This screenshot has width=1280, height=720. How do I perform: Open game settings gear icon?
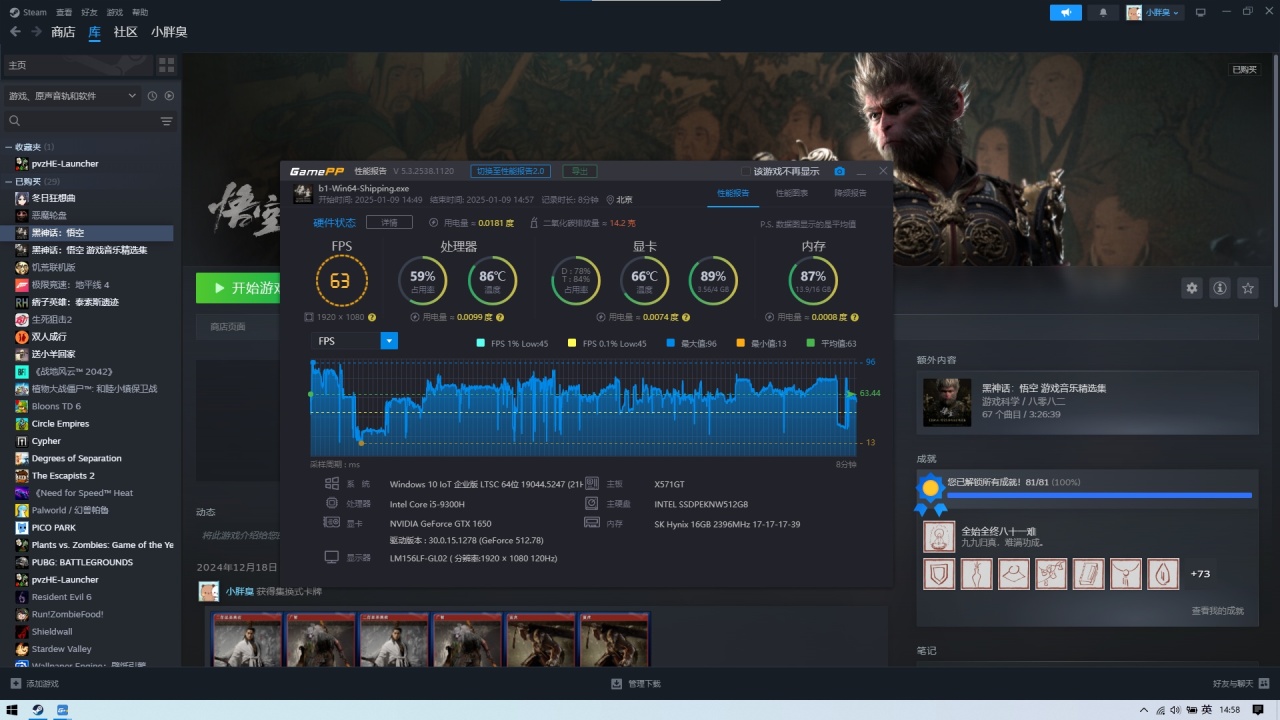(x=1191, y=288)
